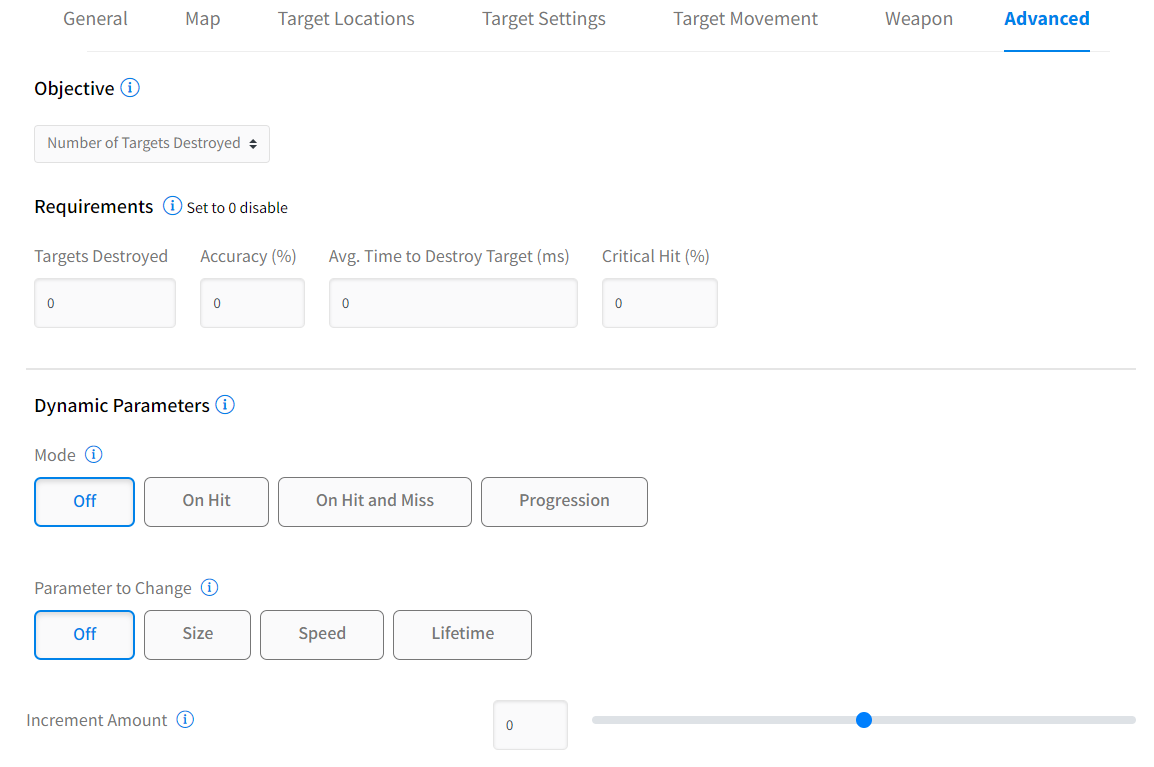Go to the Target Movement tab
This screenshot has height=767, width=1154.
tap(745, 19)
